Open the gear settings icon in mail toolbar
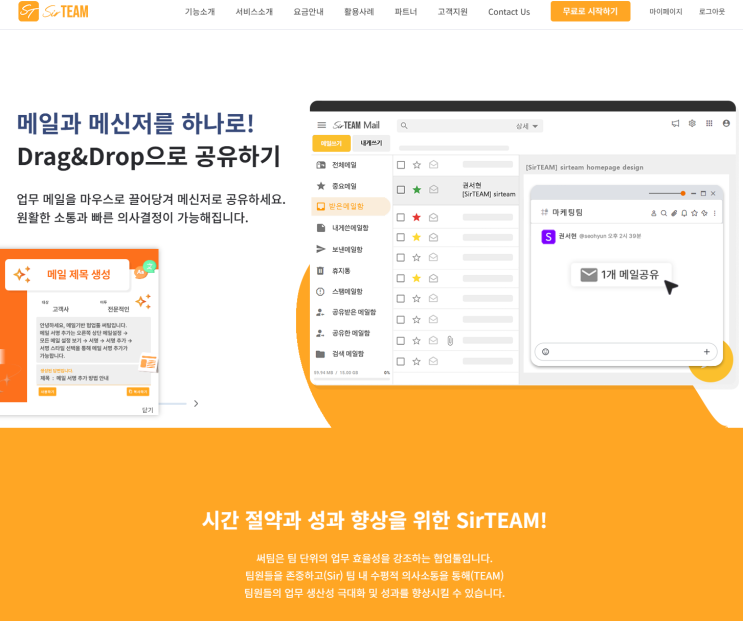Image resolution: width=743 pixels, height=621 pixels. pyautogui.click(x=692, y=123)
